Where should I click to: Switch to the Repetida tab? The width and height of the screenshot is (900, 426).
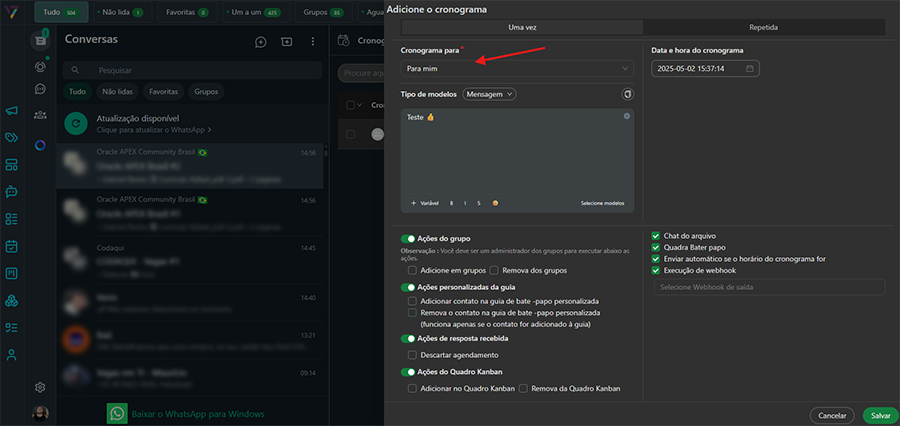pyautogui.click(x=763, y=27)
